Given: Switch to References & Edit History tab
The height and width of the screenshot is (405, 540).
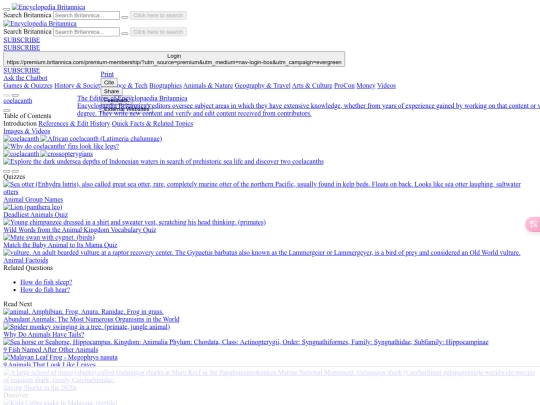Looking at the screenshot, I should point(74,124).
